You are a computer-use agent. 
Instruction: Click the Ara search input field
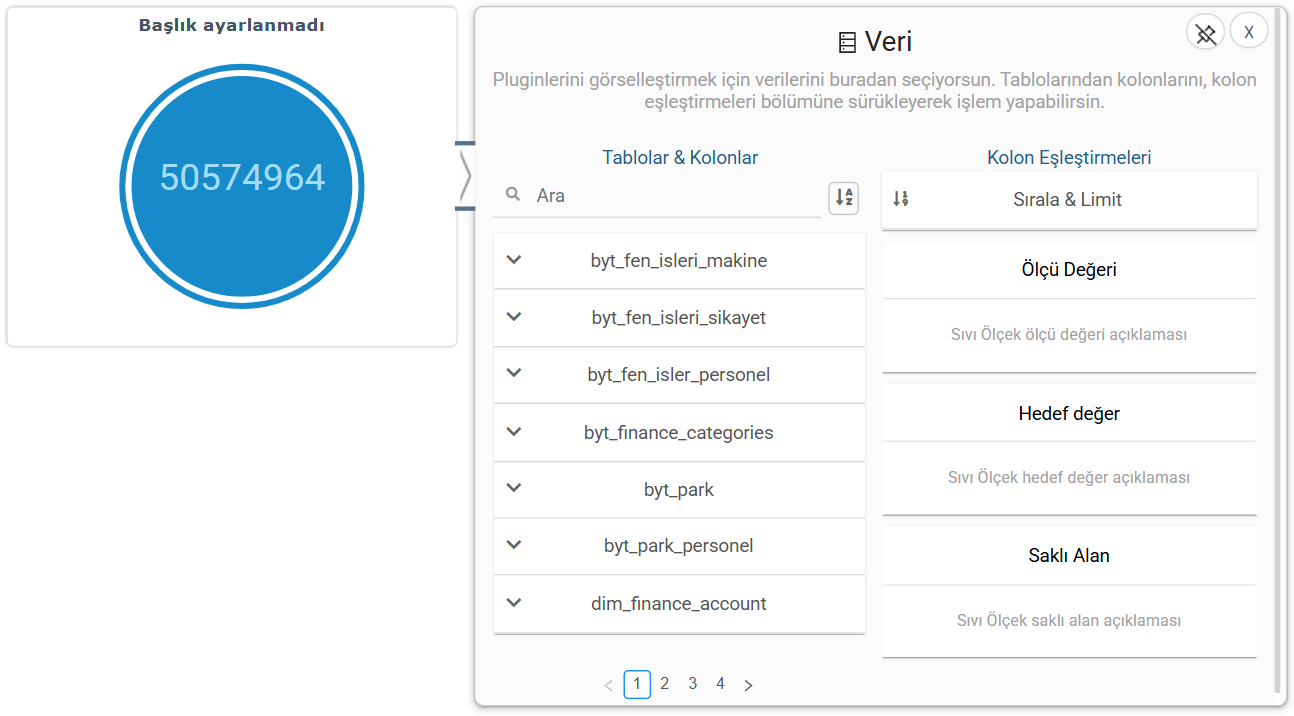coord(675,196)
